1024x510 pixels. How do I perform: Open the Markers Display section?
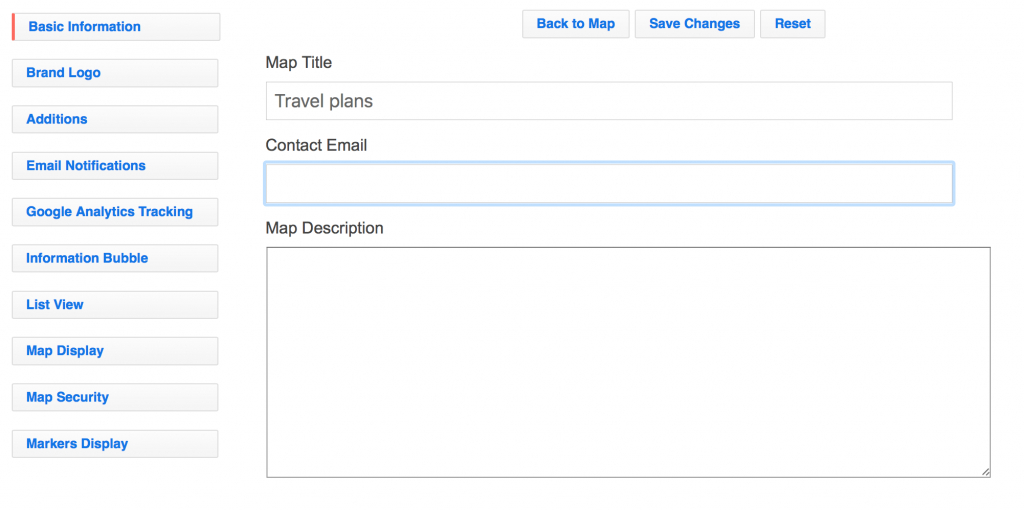(115, 444)
